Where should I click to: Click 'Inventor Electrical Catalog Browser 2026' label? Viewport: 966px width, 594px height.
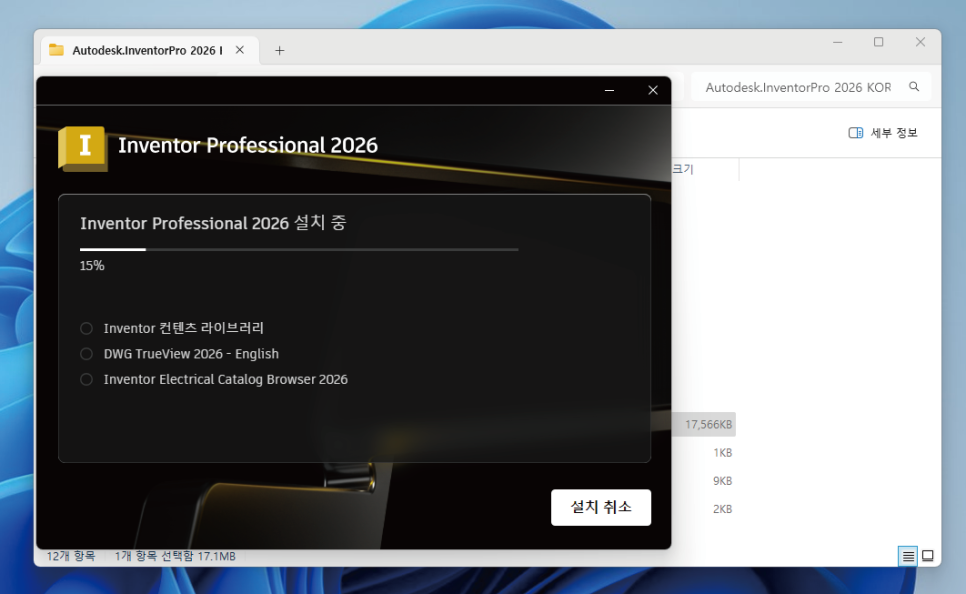pyautogui.click(x=225, y=380)
